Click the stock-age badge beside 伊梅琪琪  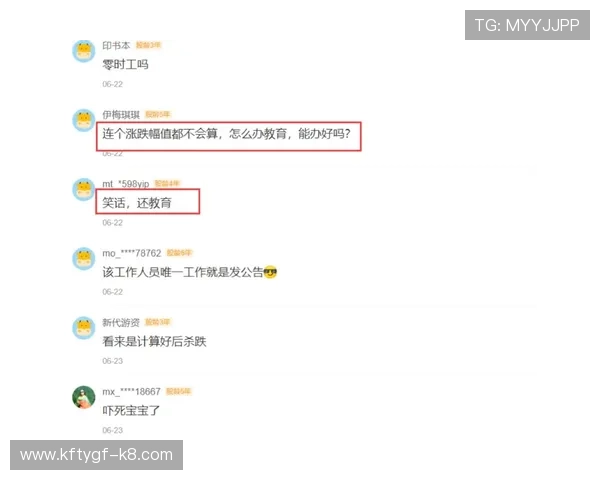(158, 114)
